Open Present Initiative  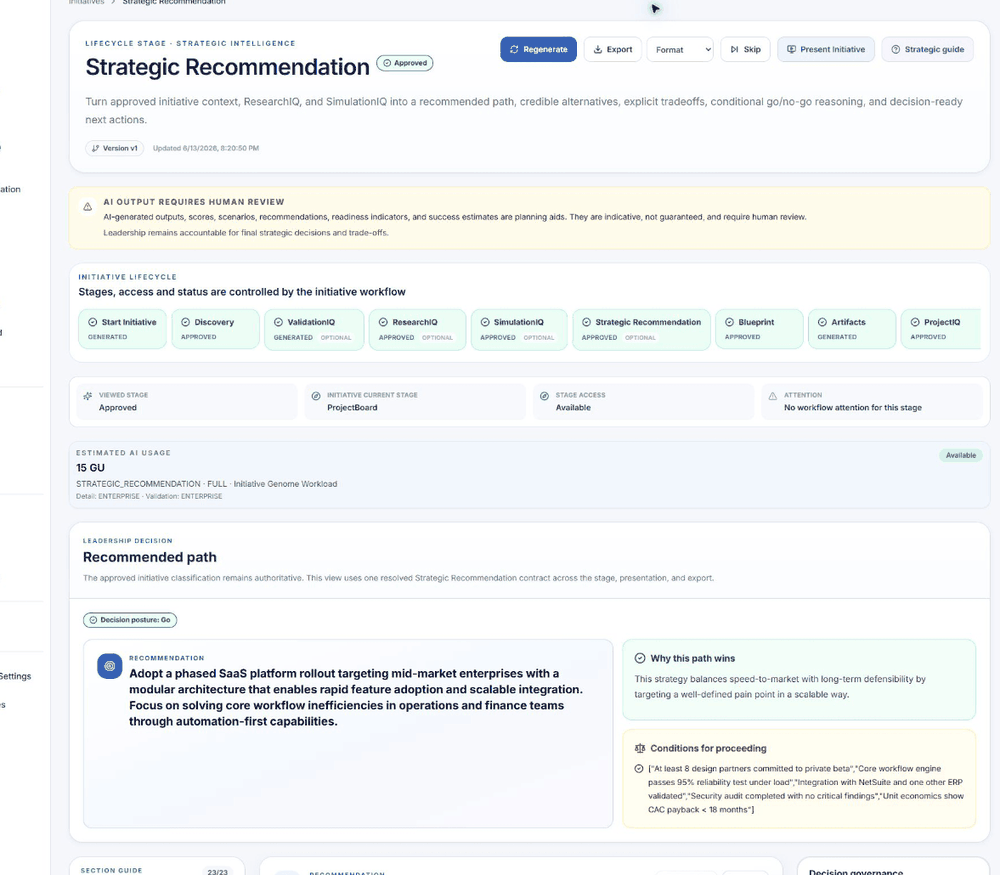pyautogui.click(x=826, y=49)
